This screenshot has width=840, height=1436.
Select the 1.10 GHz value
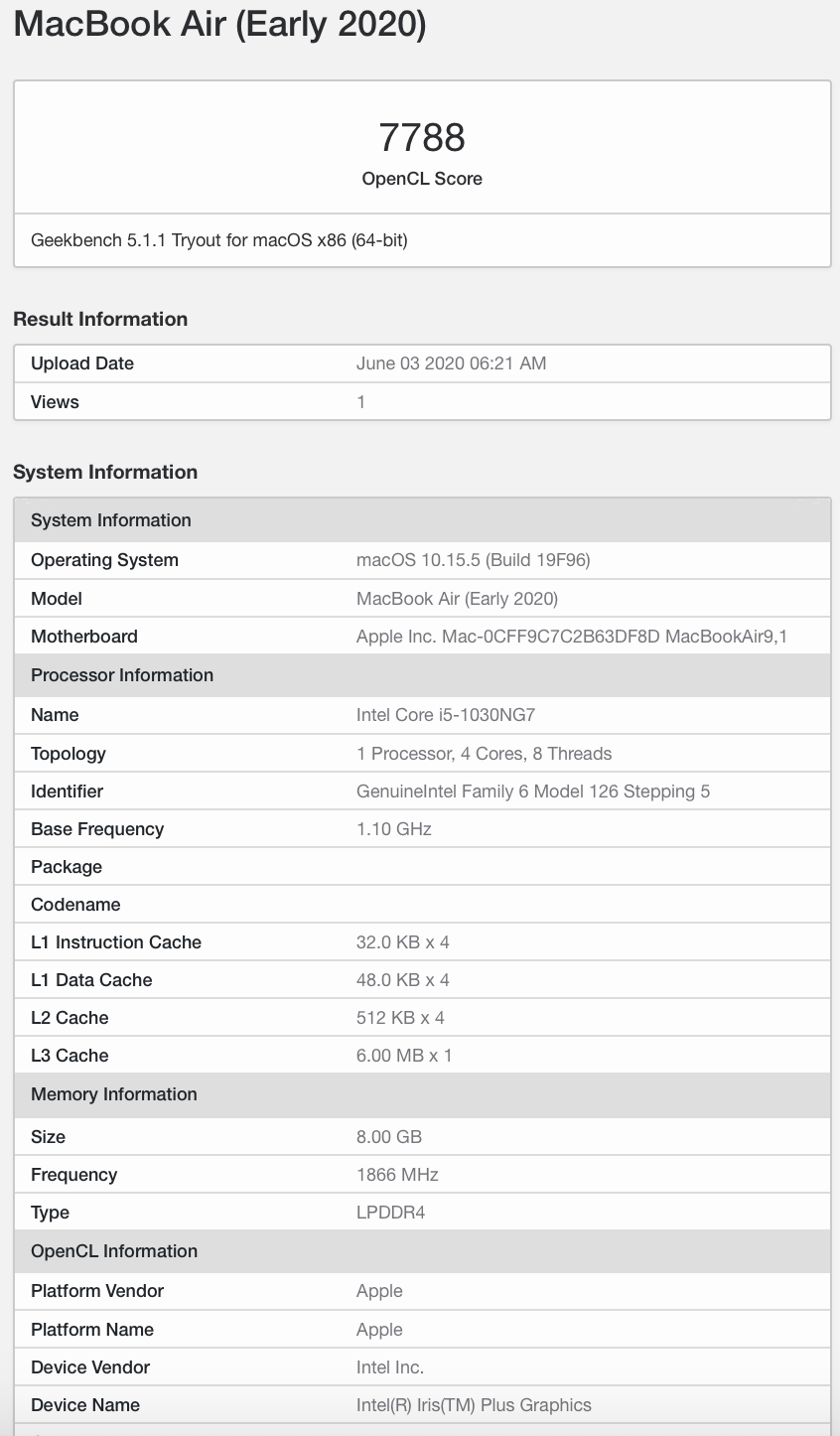click(394, 829)
